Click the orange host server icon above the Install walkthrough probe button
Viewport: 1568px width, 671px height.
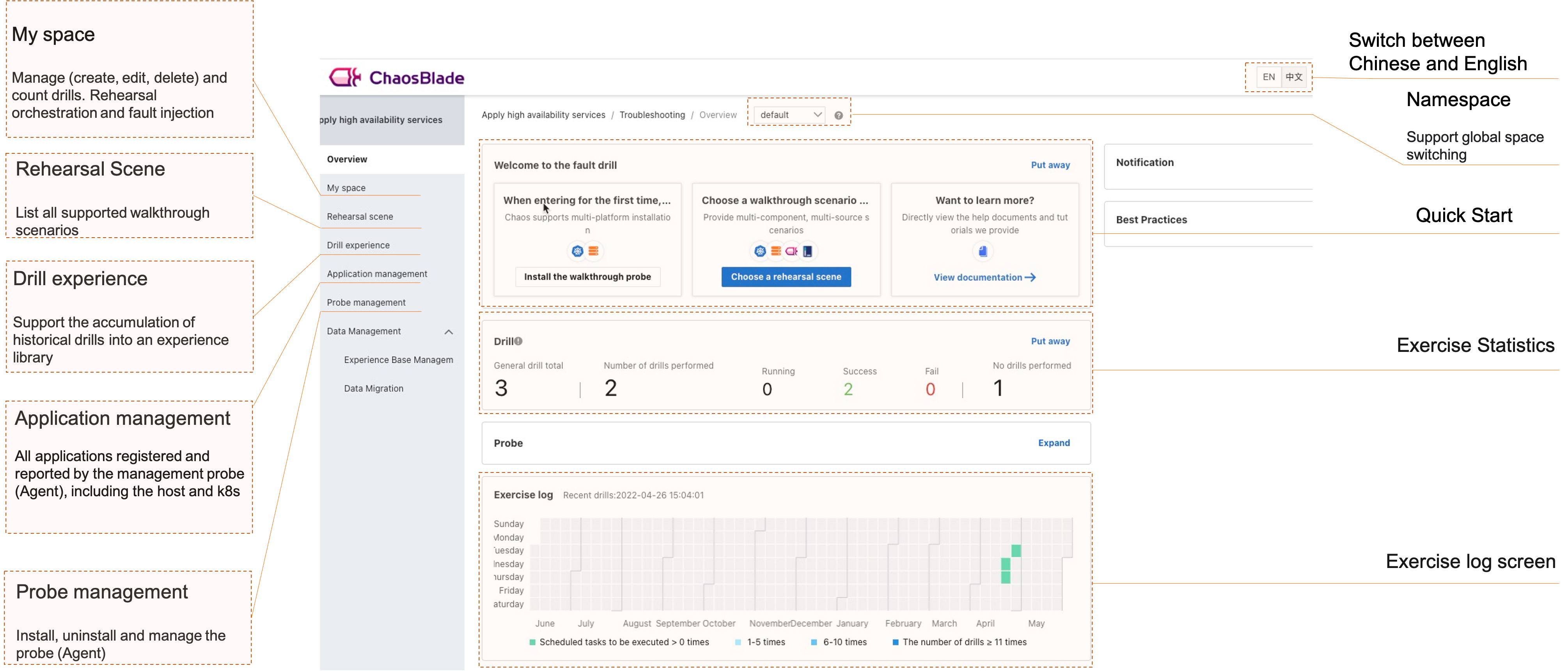click(594, 251)
